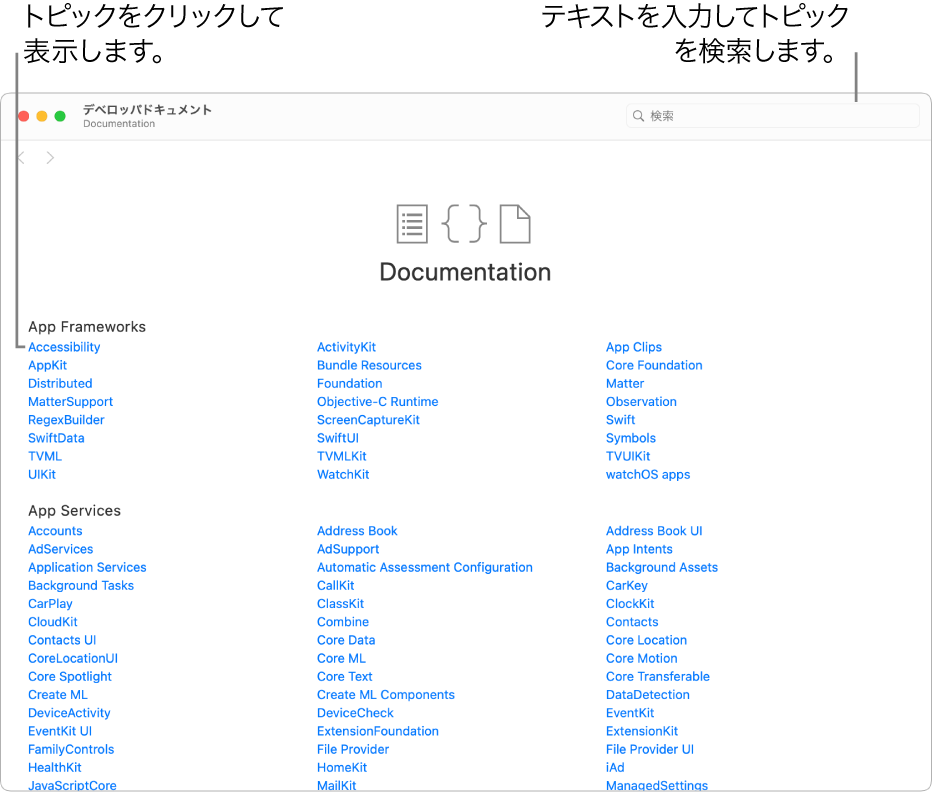Image resolution: width=934 pixels, height=793 pixels.
Task: Open Core Location
Action: [x=646, y=640]
